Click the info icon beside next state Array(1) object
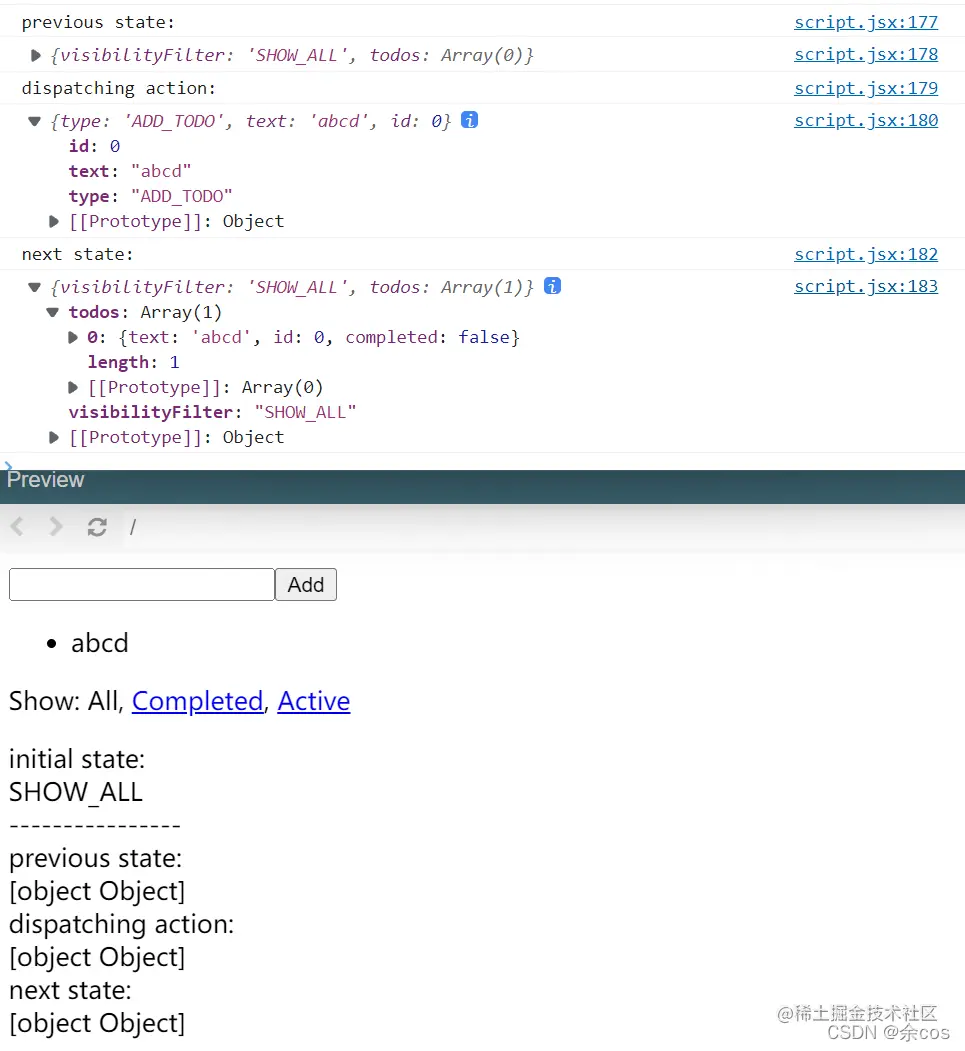Screen dimensions: 965x1051 [x=552, y=286]
